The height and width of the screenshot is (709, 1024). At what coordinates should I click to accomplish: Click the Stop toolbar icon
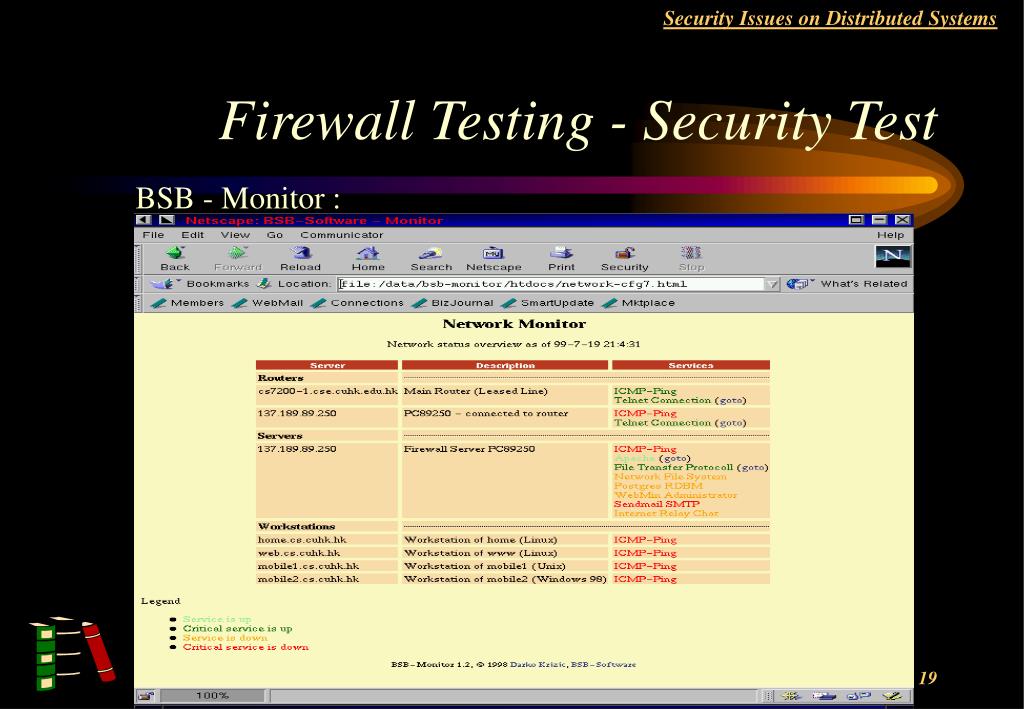(691, 253)
